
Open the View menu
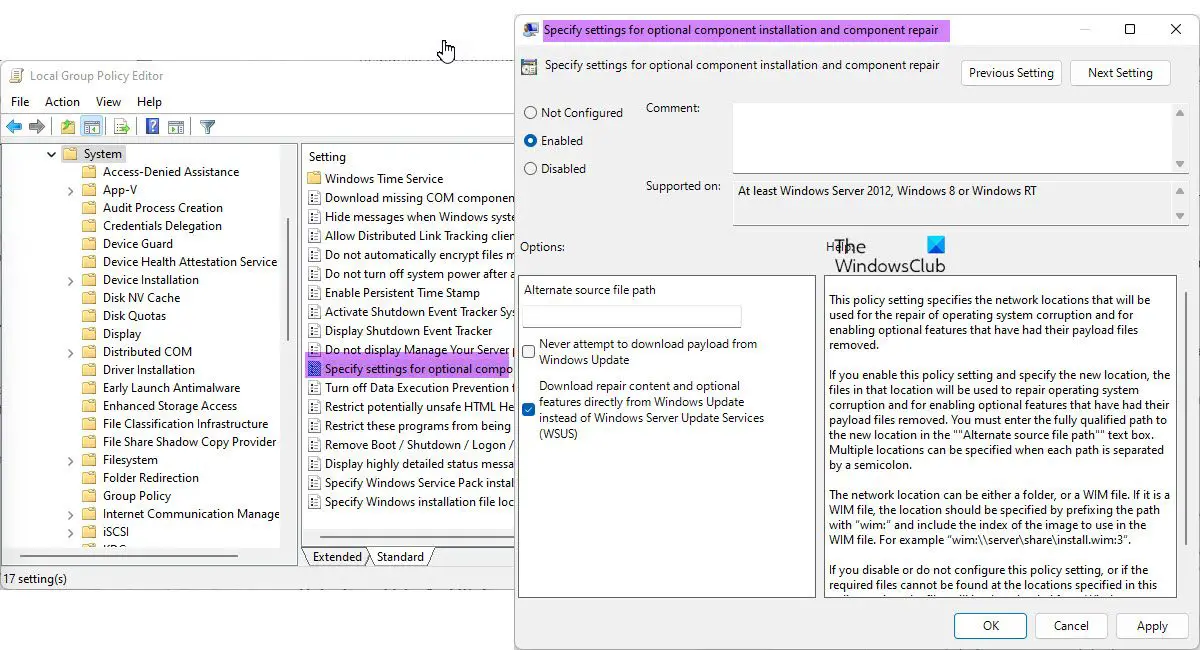point(108,102)
